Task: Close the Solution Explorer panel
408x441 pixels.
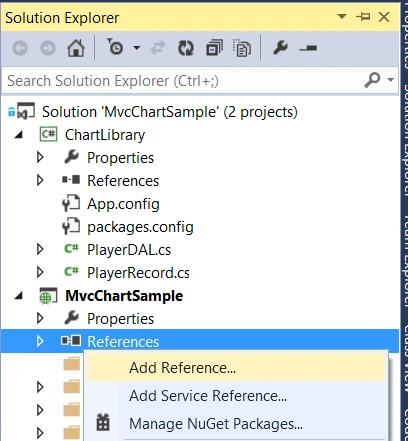Action: [x=384, y=17]
